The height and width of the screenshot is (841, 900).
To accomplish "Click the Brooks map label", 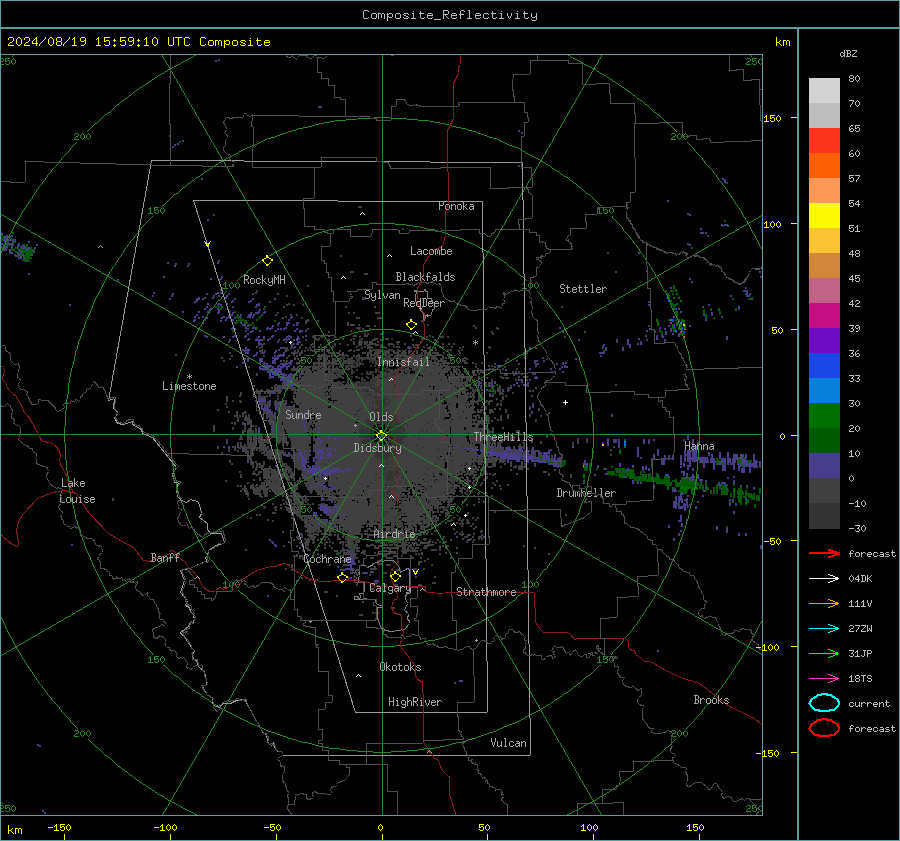I will [x=711, y=700].
